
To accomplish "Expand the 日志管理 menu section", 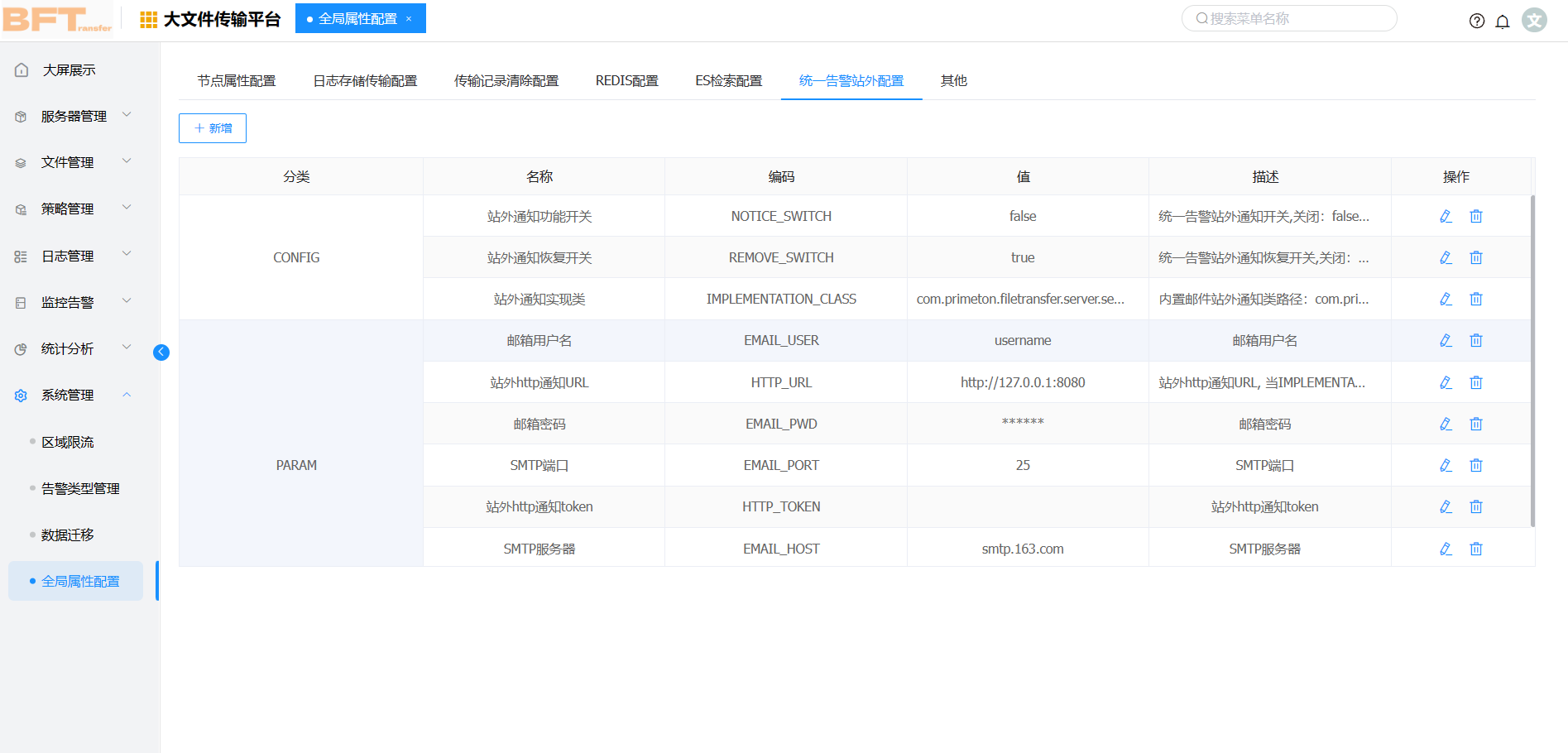I will point(74,256).
